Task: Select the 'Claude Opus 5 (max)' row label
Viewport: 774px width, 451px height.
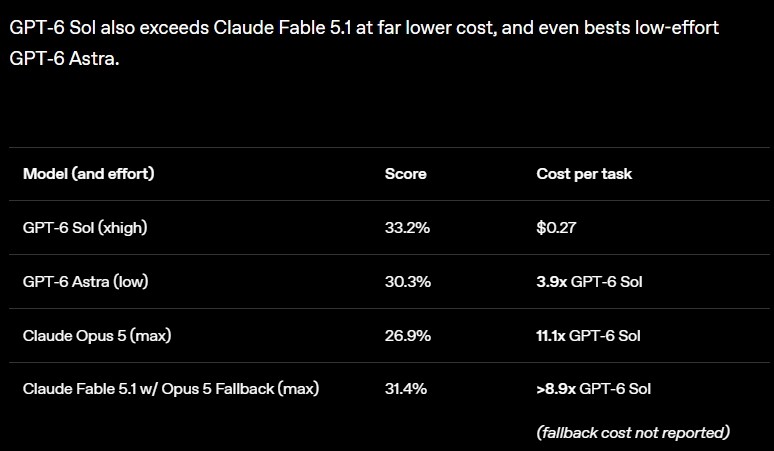Action: click(97, 336)
